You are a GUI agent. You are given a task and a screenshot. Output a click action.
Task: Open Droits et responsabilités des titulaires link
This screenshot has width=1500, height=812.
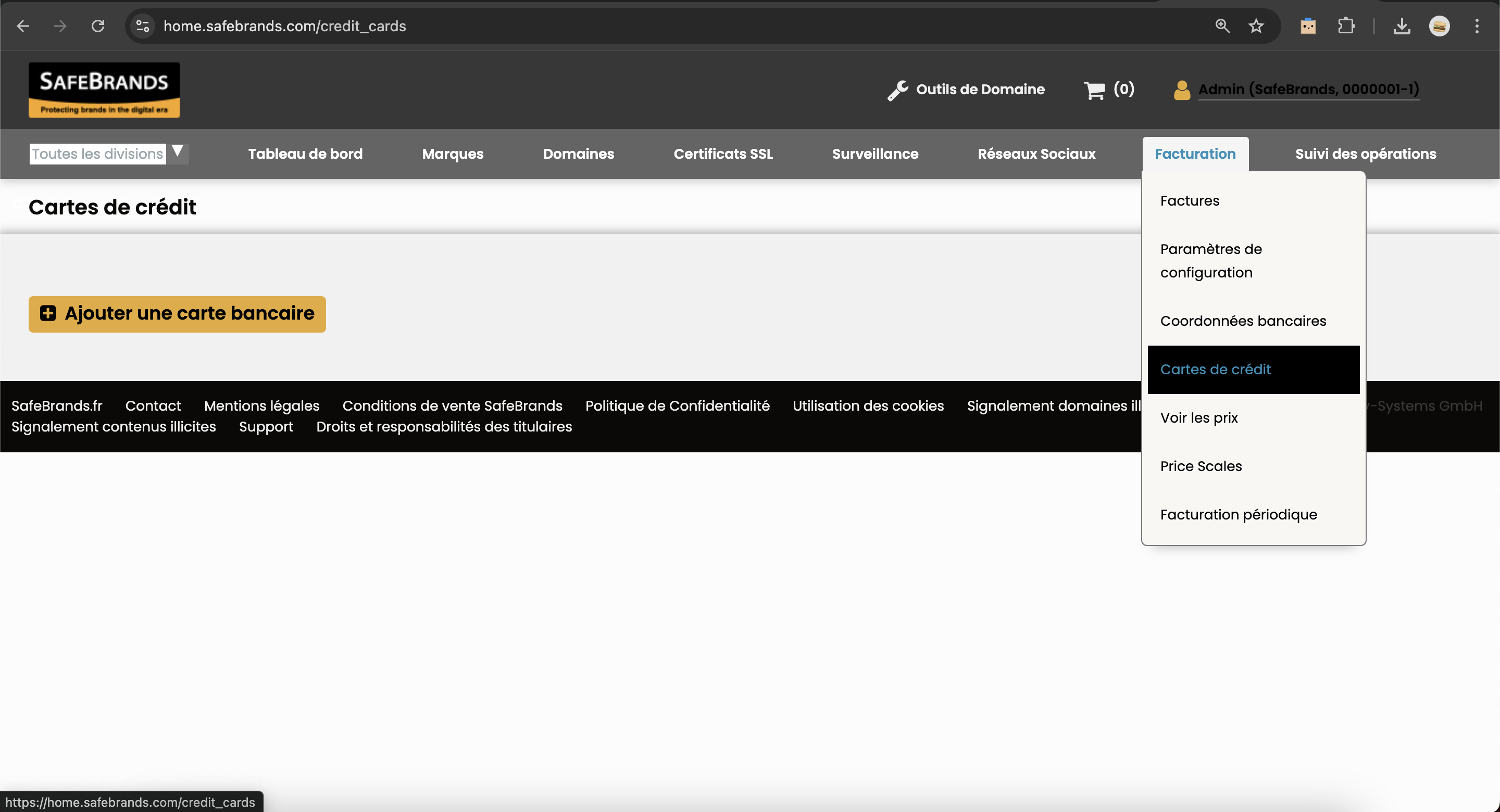coord(444,427)
